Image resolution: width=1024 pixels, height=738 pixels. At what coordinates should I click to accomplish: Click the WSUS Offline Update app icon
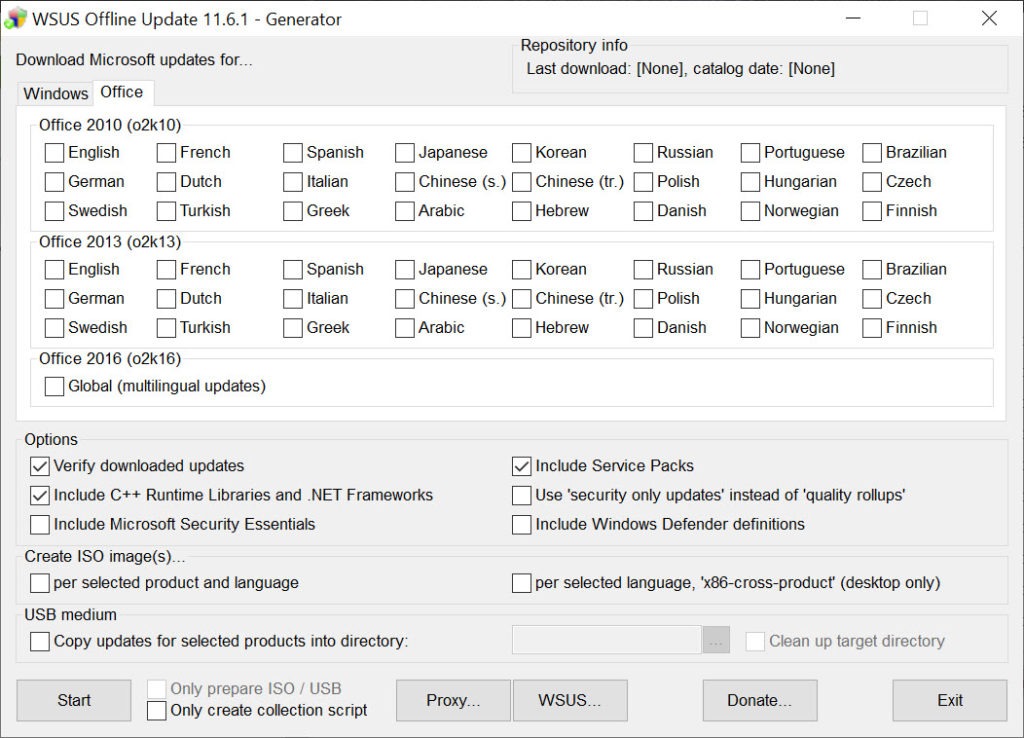coord(15,18)
